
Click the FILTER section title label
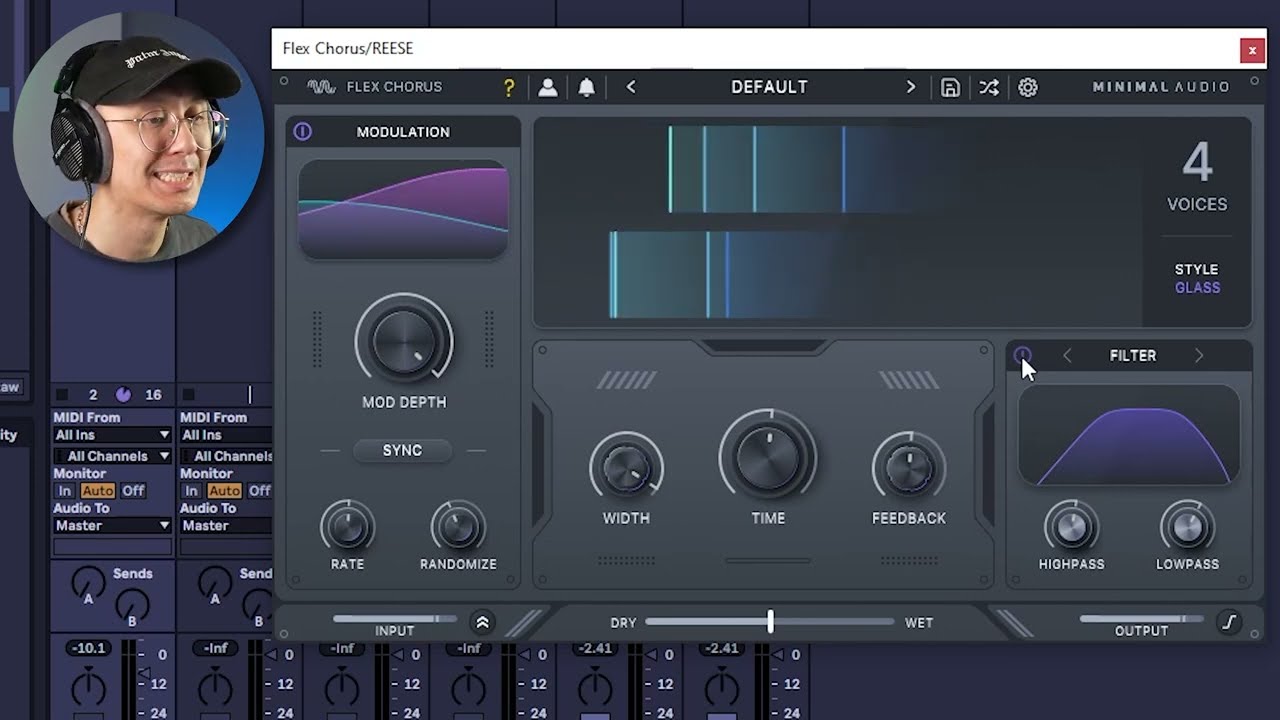1133,356
